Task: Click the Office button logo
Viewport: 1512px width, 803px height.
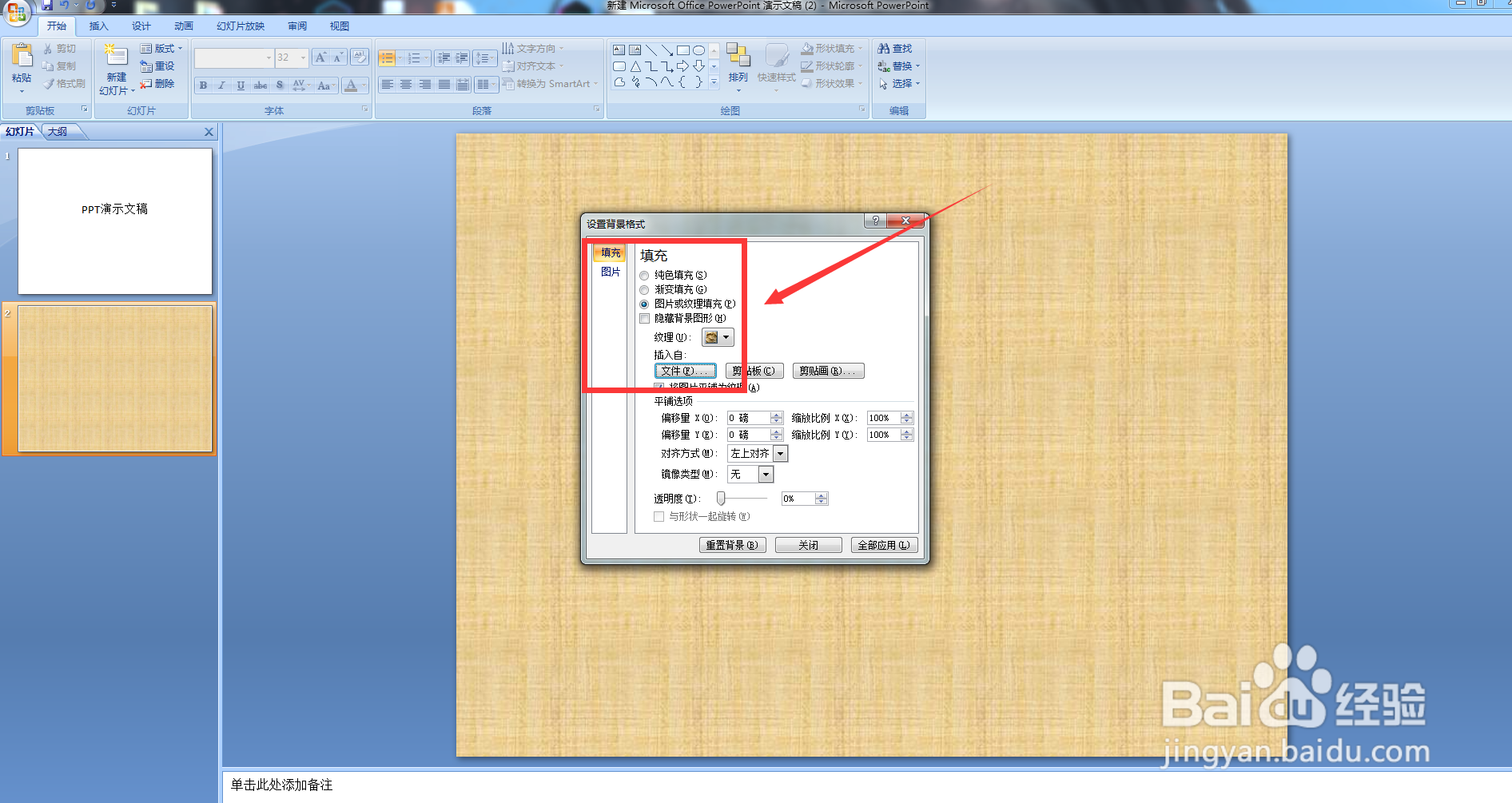Action: pos(16,11)
